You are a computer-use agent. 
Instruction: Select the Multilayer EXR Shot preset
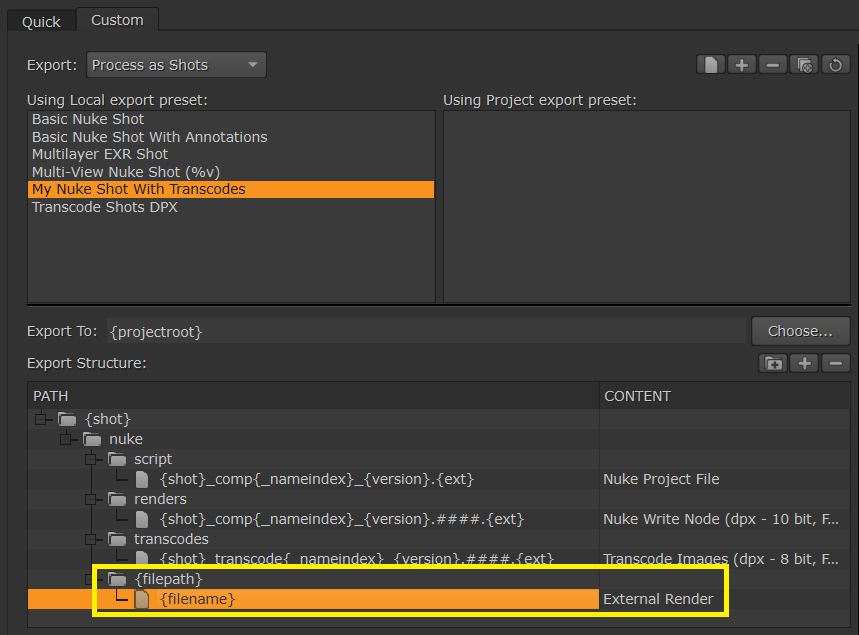pos(100,152)
